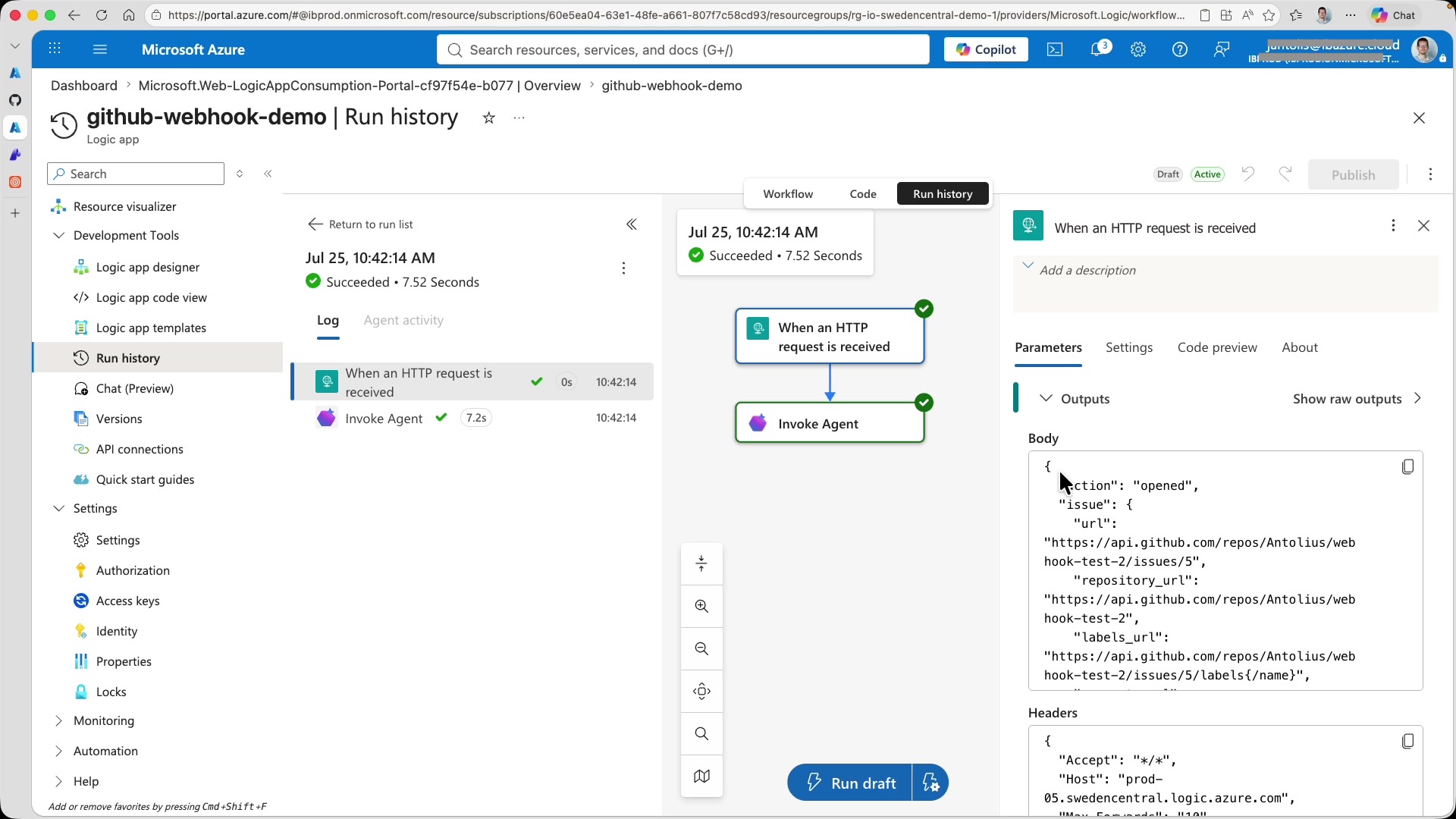This screenshot has width=1456, height=819.
Task: Collapse the canvas controls toolbar
Action: coord(701,564)
